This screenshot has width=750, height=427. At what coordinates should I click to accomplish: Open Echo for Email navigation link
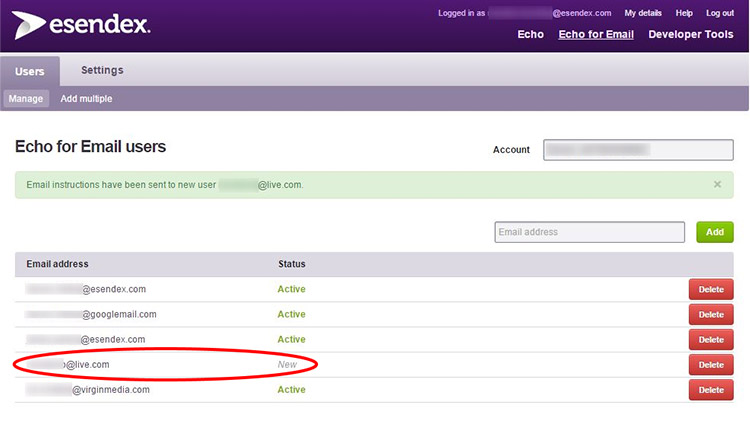tap(596, 35)
